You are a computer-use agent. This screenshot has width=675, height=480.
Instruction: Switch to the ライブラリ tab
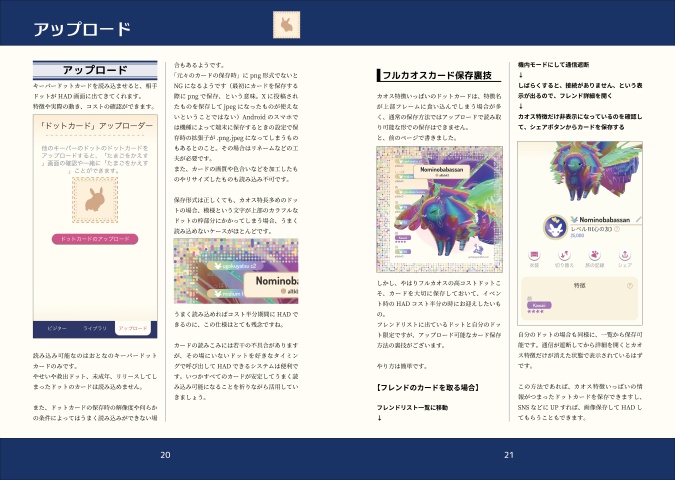coord(95,328)
